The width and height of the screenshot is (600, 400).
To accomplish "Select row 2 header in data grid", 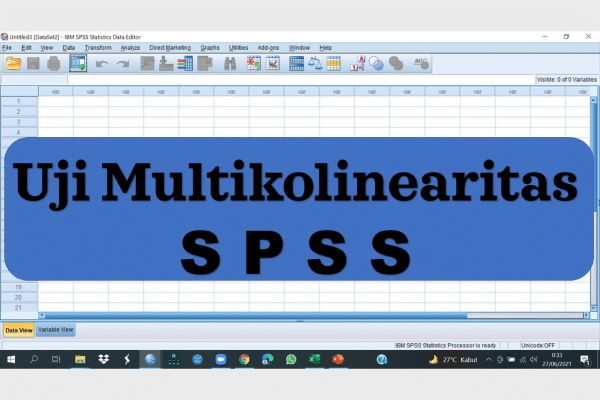I will [19, 112].
